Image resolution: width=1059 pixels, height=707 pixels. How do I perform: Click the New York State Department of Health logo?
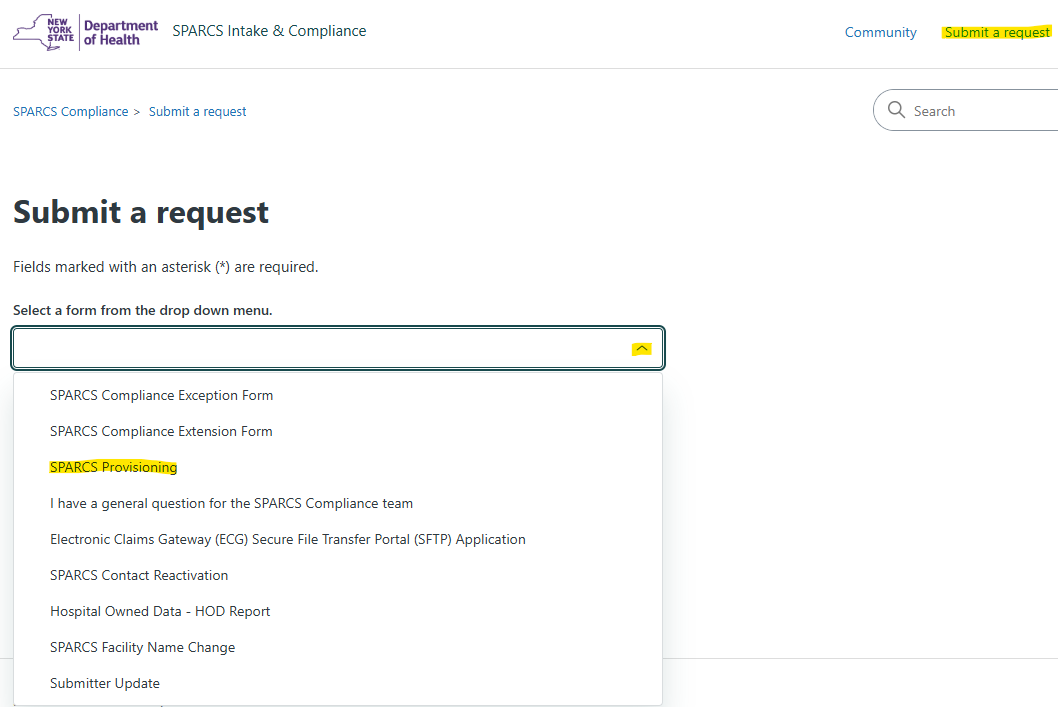pyautogui.click(x=86, y=32)
